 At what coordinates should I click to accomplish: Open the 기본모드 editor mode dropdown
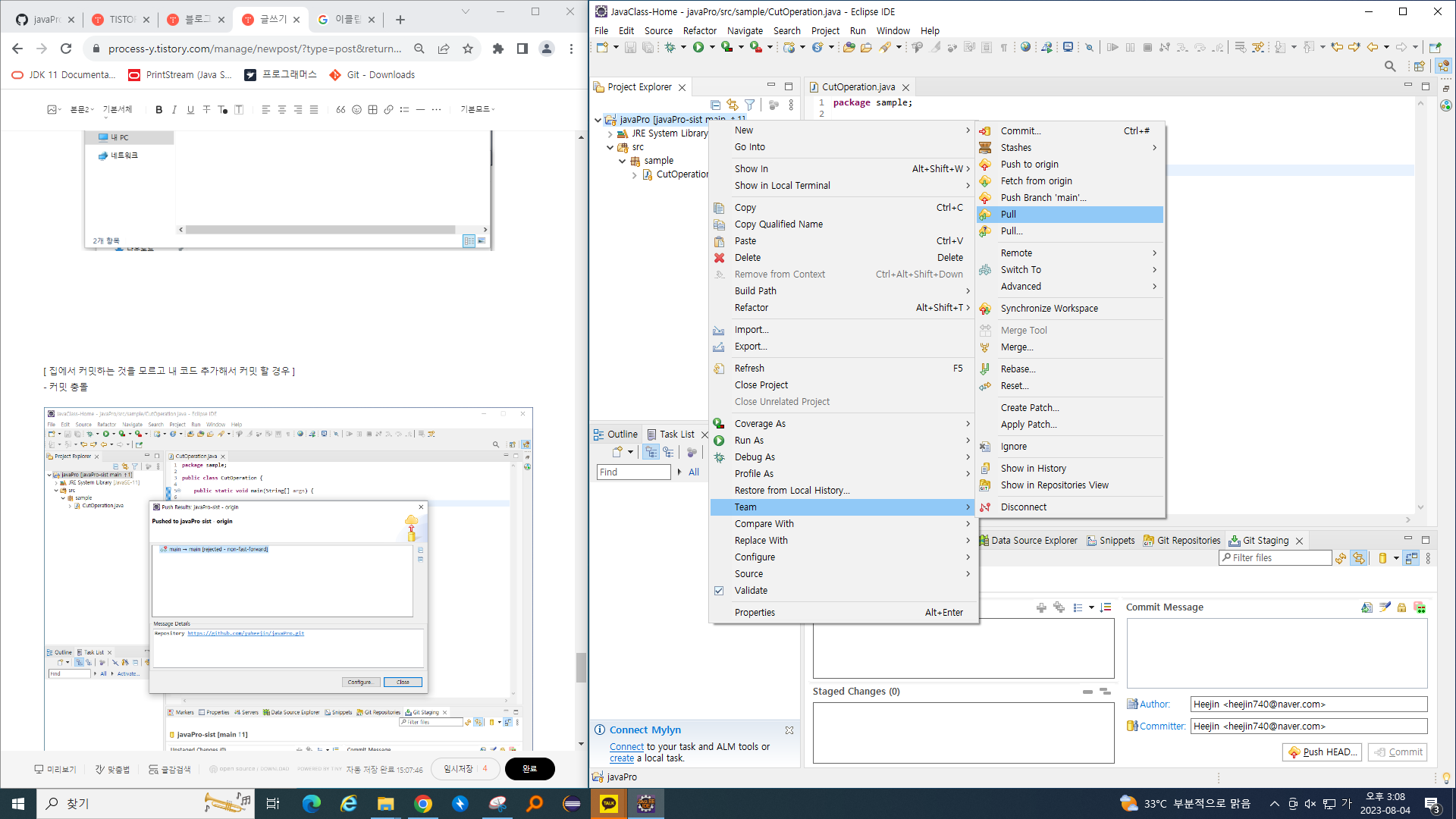pos(478,110)
